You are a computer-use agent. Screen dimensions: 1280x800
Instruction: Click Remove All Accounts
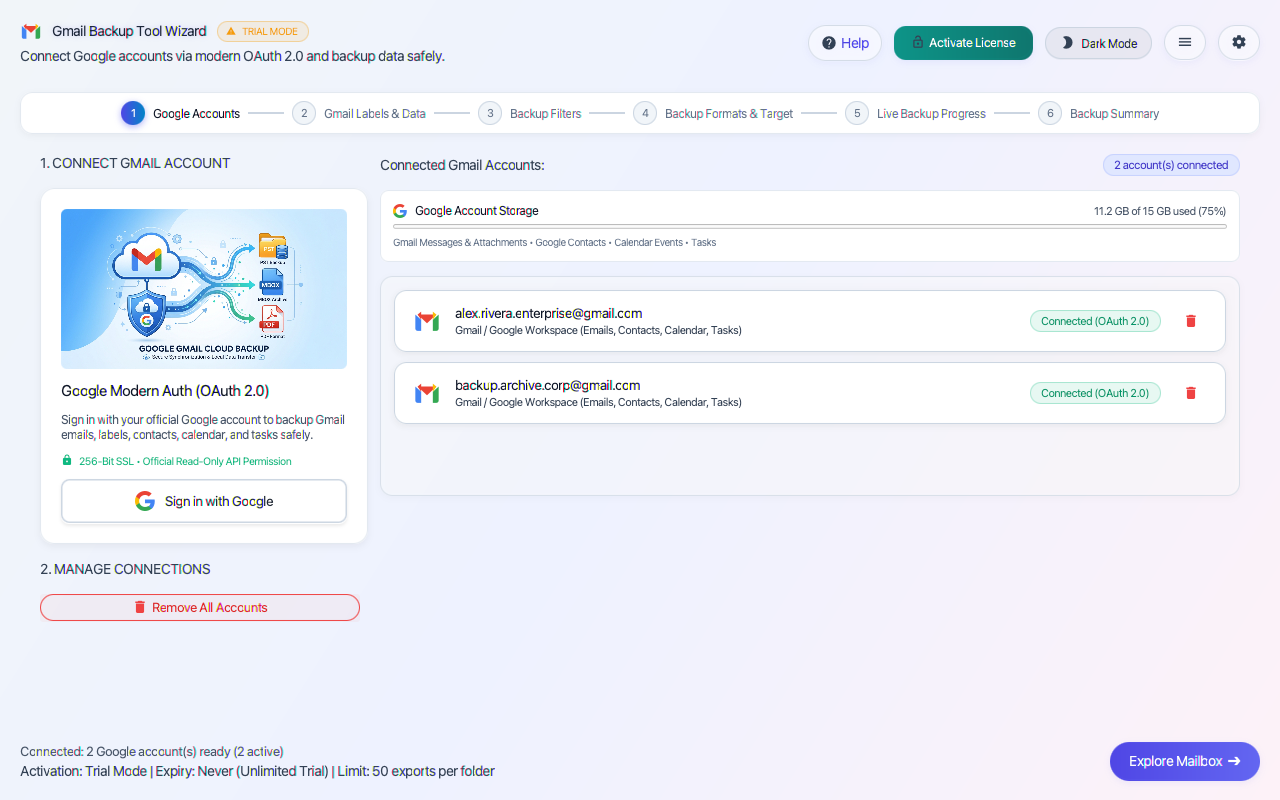(x=200, y=607)
